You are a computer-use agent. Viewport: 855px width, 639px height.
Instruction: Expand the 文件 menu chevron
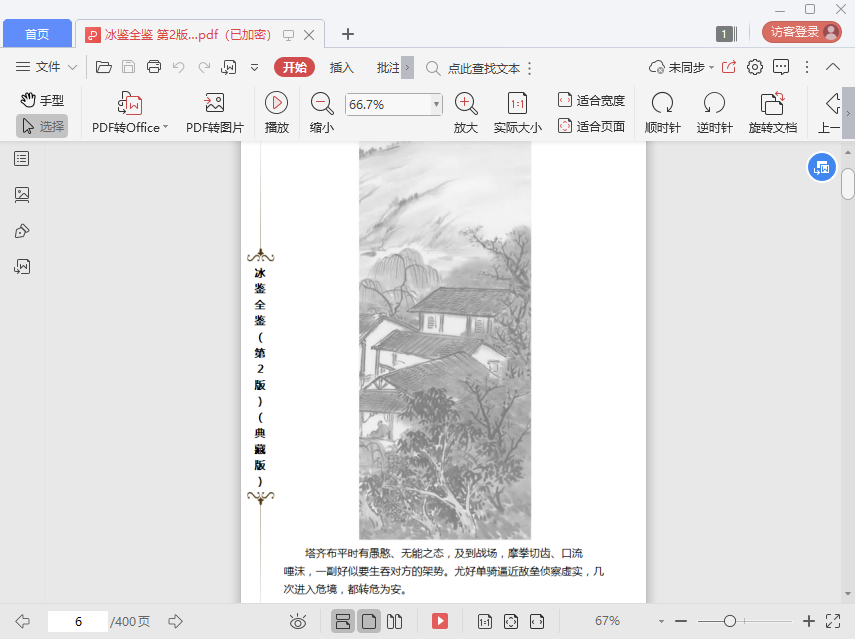[x=72, y=68]
